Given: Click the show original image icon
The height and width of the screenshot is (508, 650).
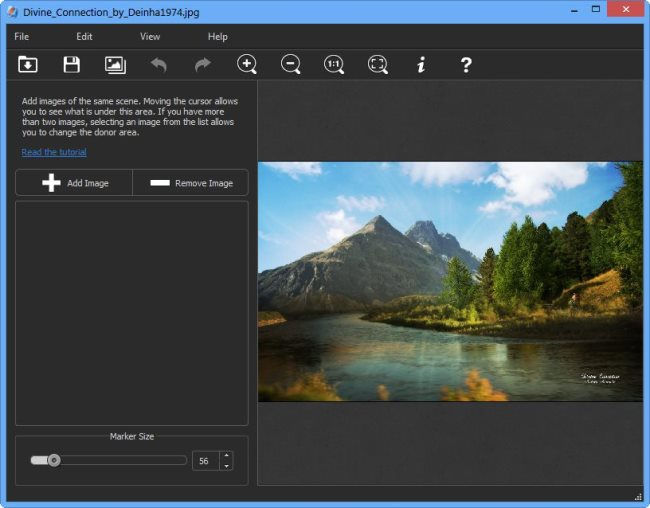Looking at the screenshot, I should tap(115, 65).
